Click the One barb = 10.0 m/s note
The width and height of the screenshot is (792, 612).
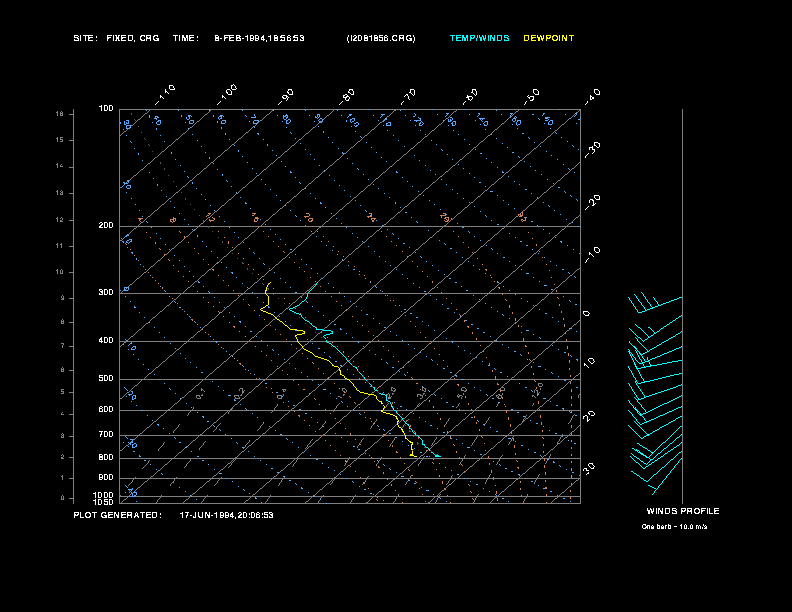click(674, 527)
